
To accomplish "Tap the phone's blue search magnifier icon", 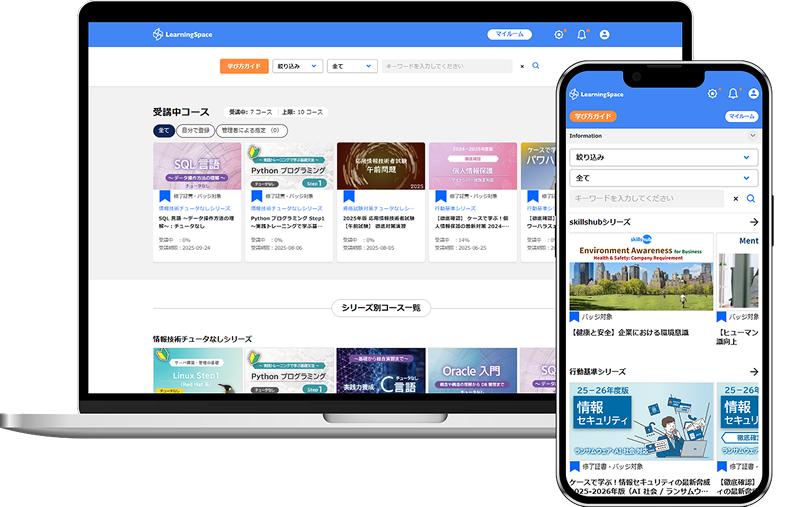I will click(751, 199).
